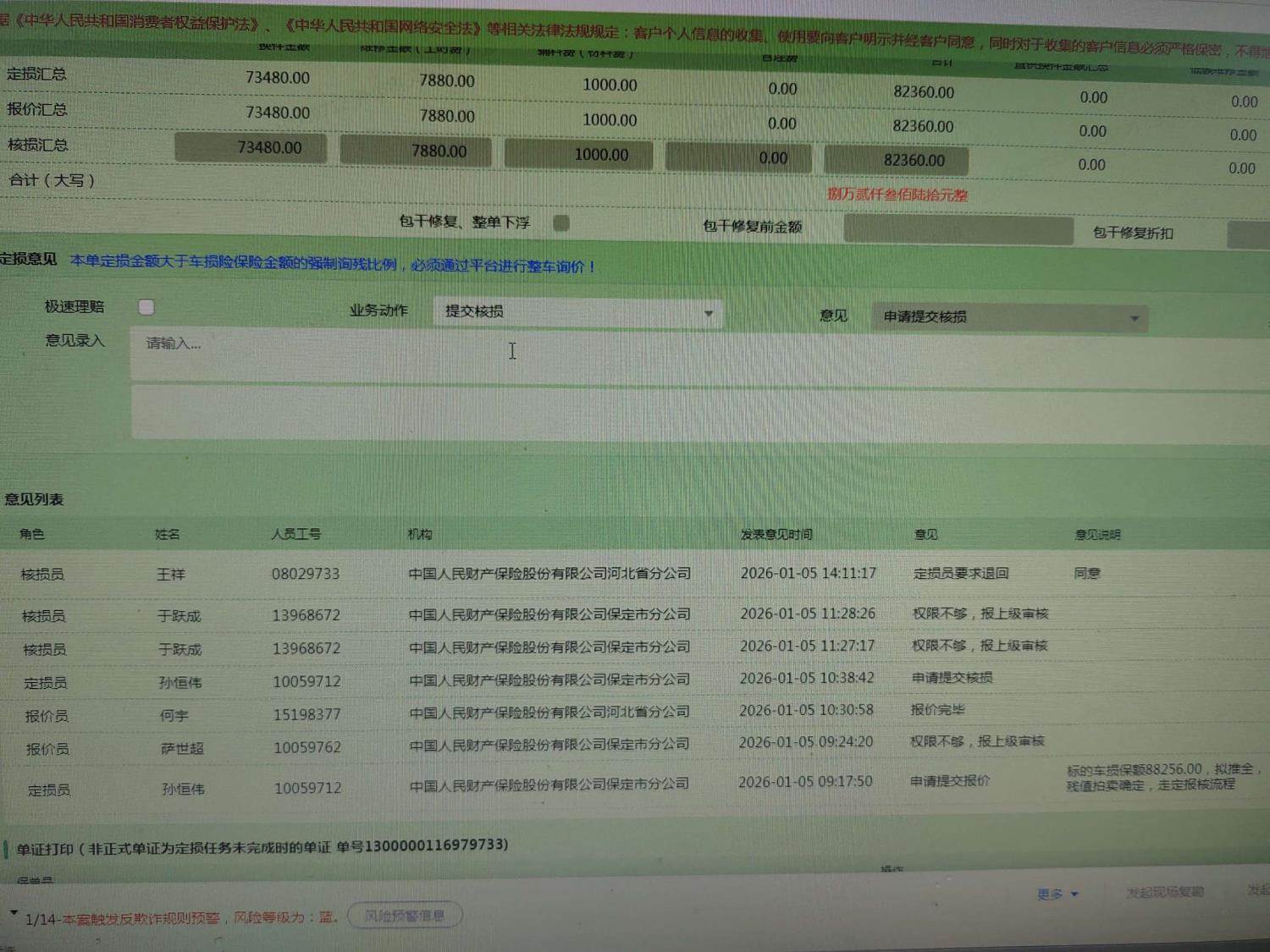The image size is (1270, 952).
Task: Click the 人员工号 column header
Action: [x=295, y=535]
